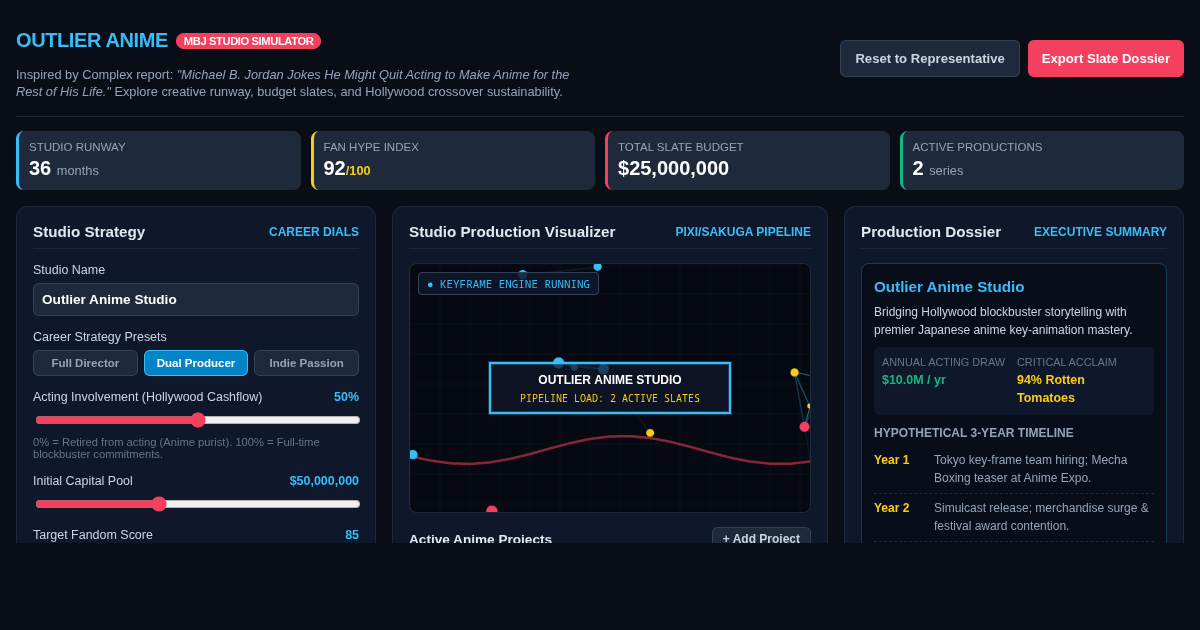Viewport: 1200px width, 630px height.
Task: Click the $50,000,000 capital value
Action: (324, 481)
